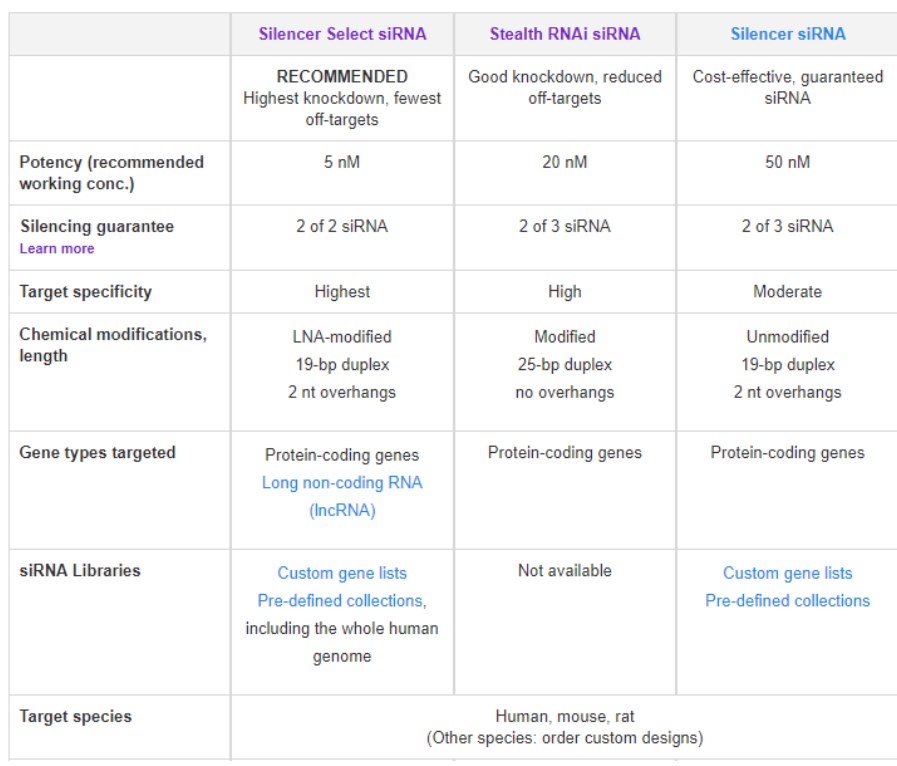Select the 50 nM potency cell
This screenshot has height=766, width=897.
tap(787, 162)
